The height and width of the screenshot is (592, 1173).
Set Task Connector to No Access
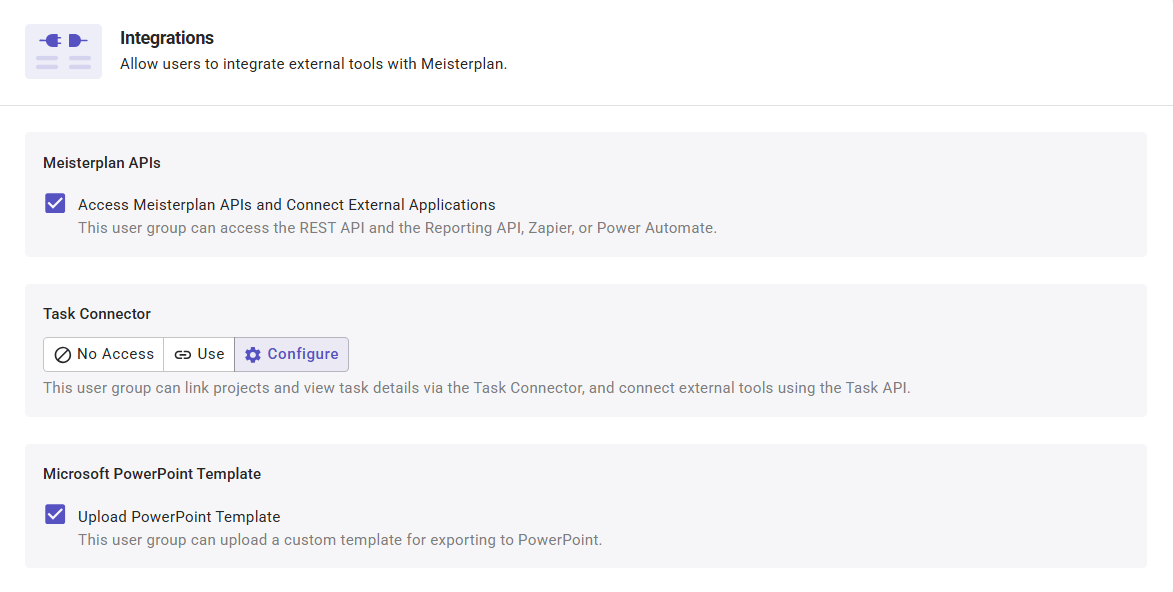coord(104,354)
